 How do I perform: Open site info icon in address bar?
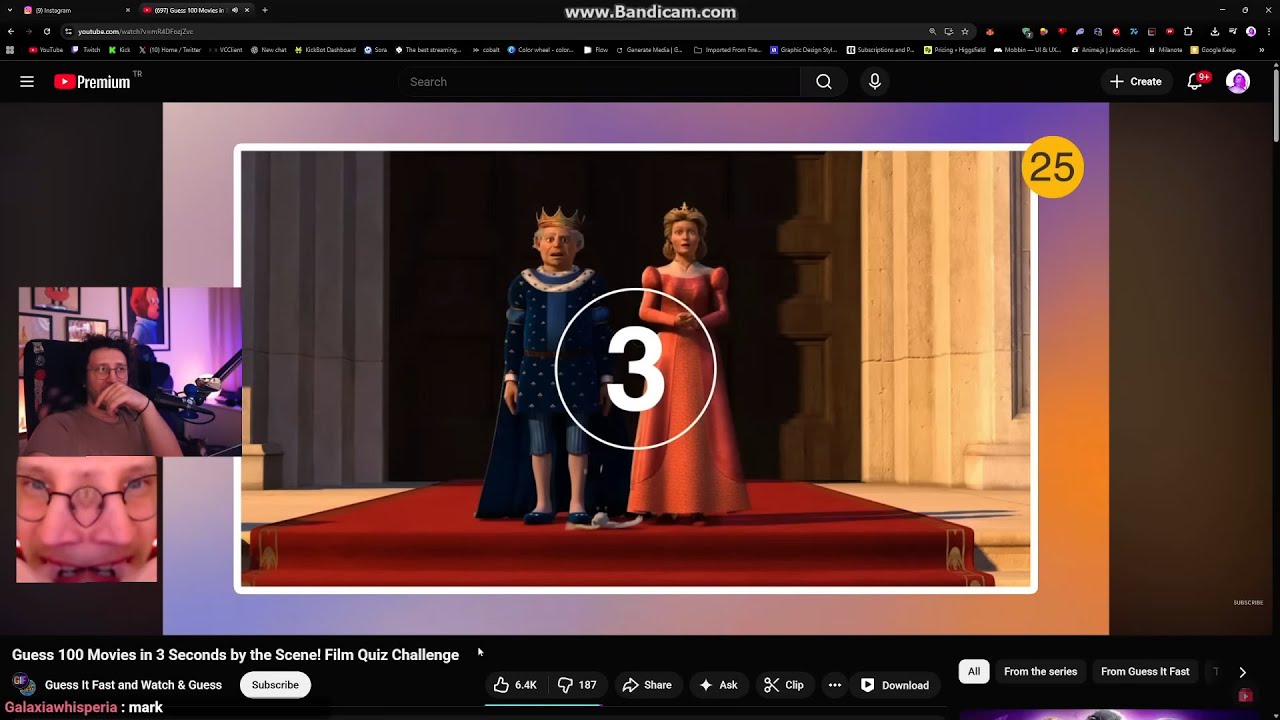click(x=67, y=31)
